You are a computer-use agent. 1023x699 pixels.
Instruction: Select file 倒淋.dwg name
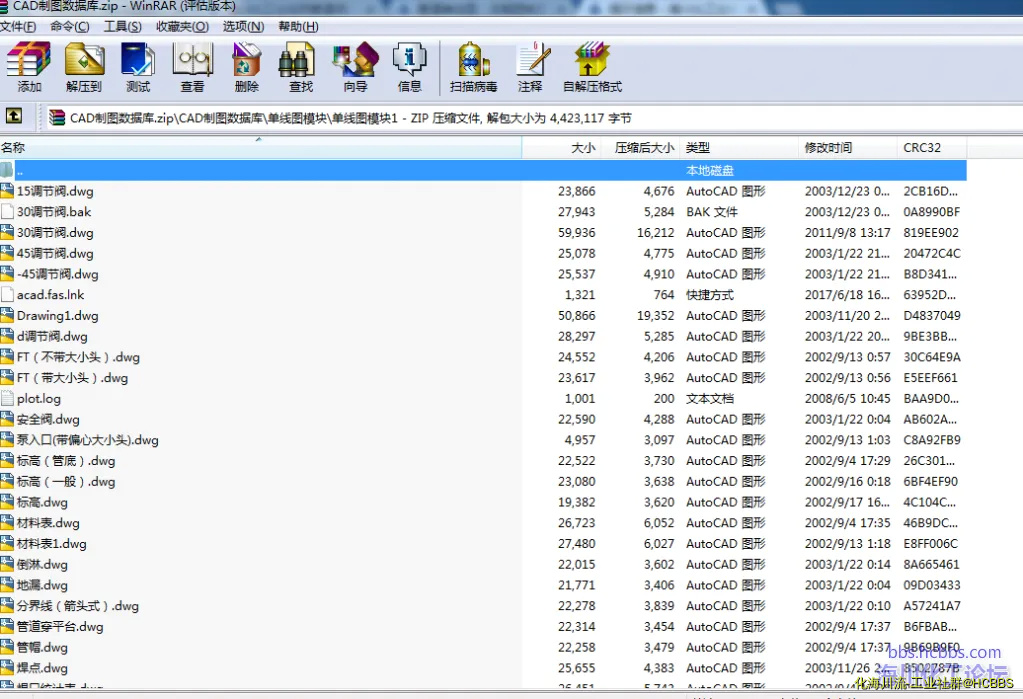click(42, 564)
